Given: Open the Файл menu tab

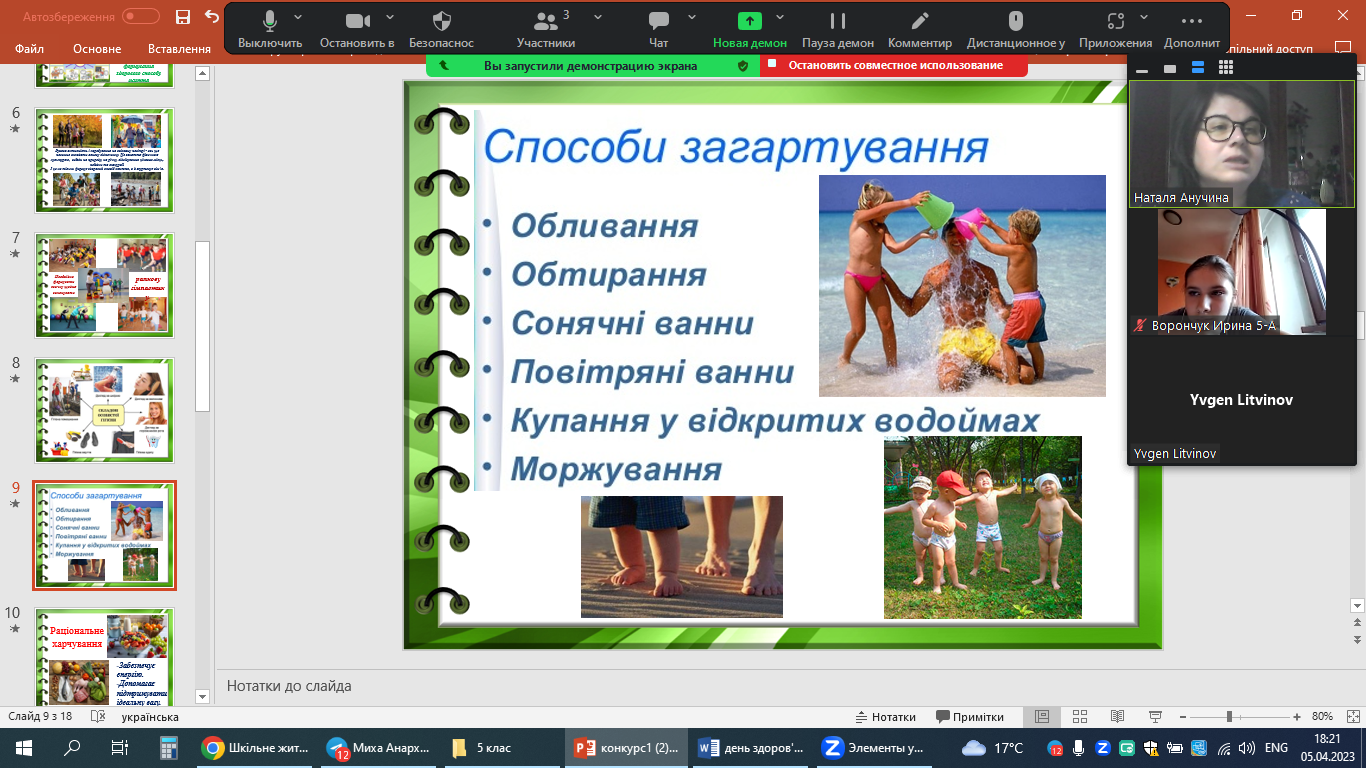Looking at the screenshot, I should click(x=30, y=49).
